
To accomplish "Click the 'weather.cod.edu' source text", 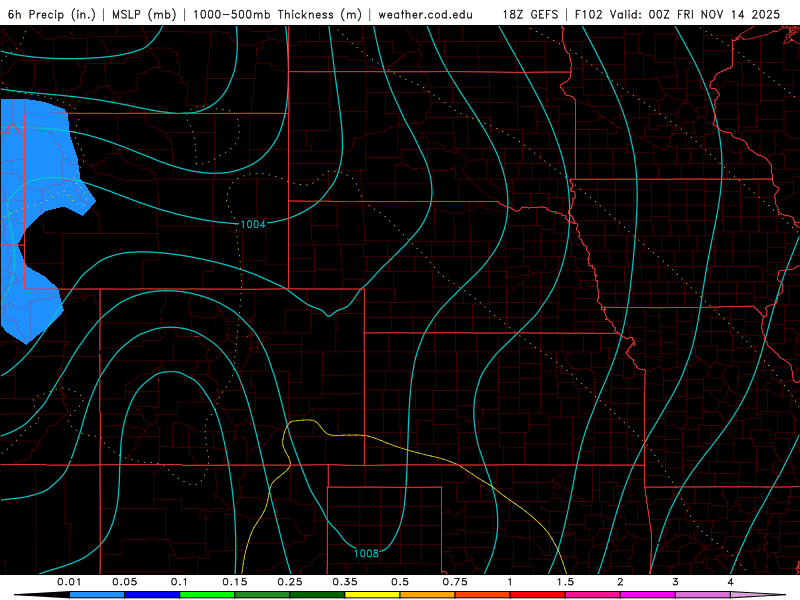I will coord(425,14).
